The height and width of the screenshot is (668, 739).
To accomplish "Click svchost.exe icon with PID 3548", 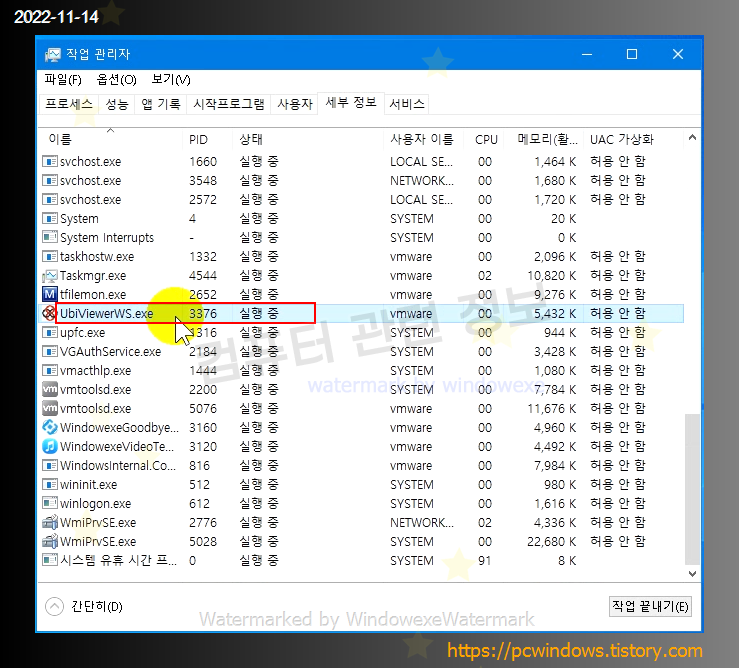I will tap(49, 181).
